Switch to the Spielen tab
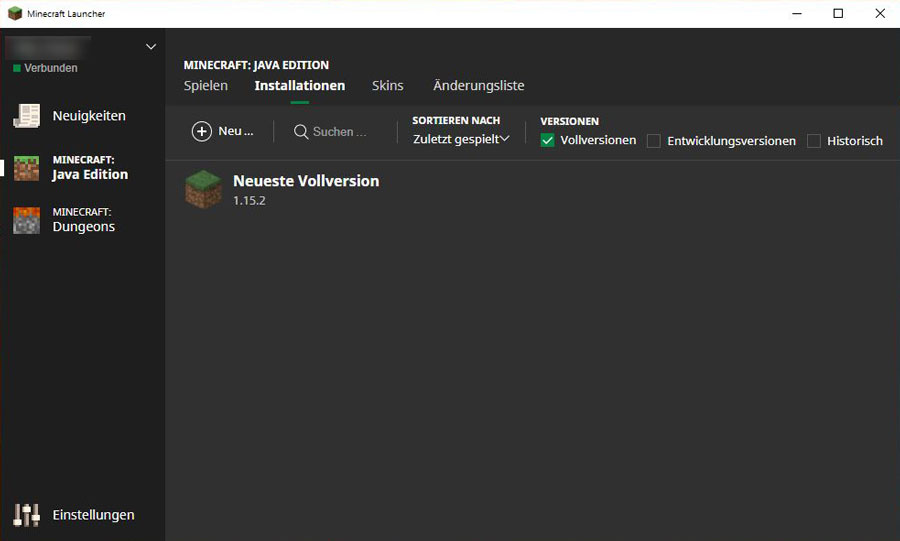Viewport: 900px width, 541px height. (206, 86)
